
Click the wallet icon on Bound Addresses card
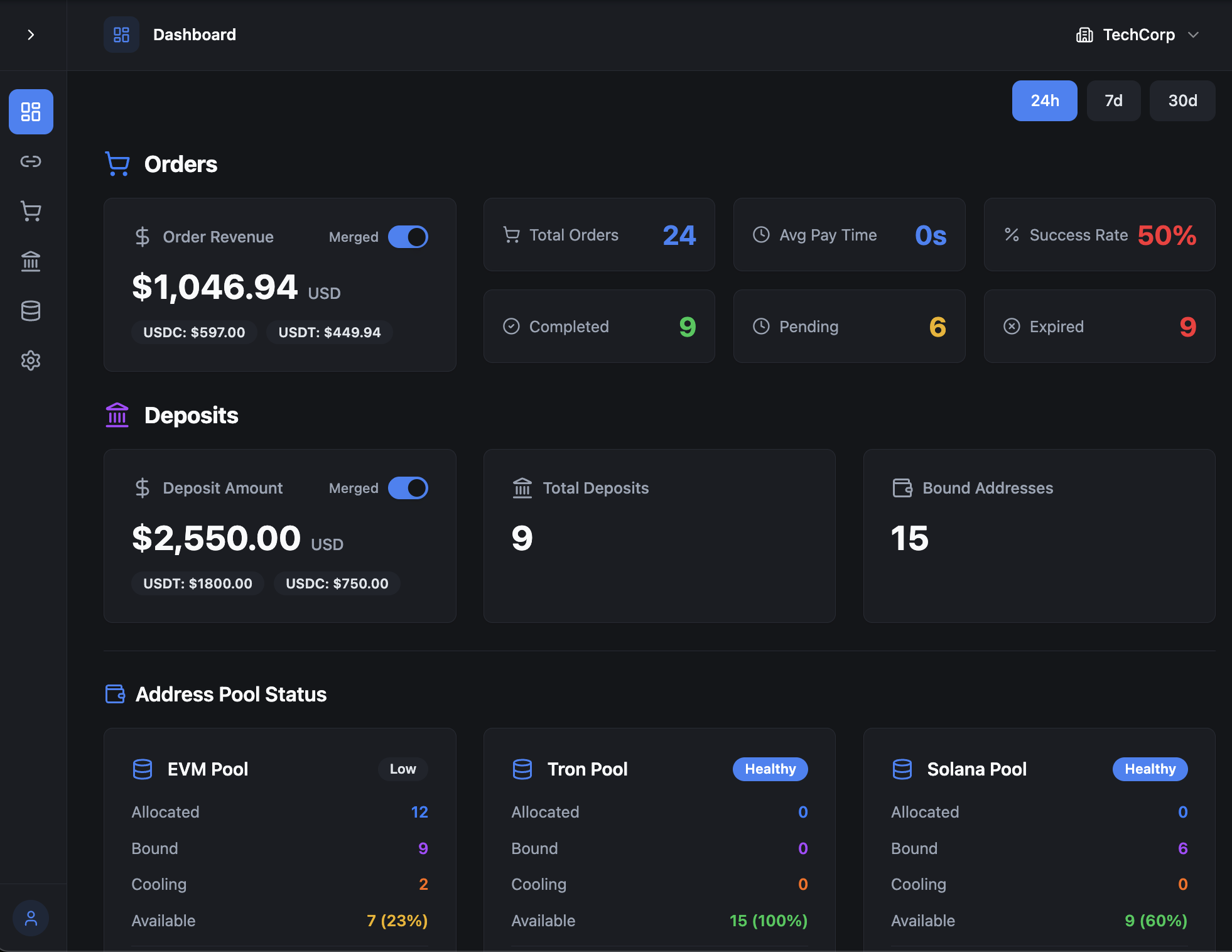[x=902, y=488]
